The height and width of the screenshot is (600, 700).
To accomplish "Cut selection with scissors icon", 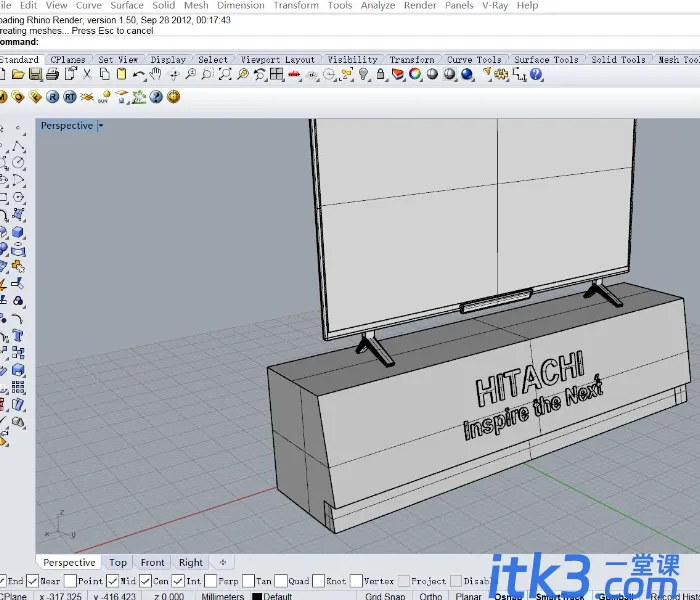I will pyautogui.click(x=88, y=75).
